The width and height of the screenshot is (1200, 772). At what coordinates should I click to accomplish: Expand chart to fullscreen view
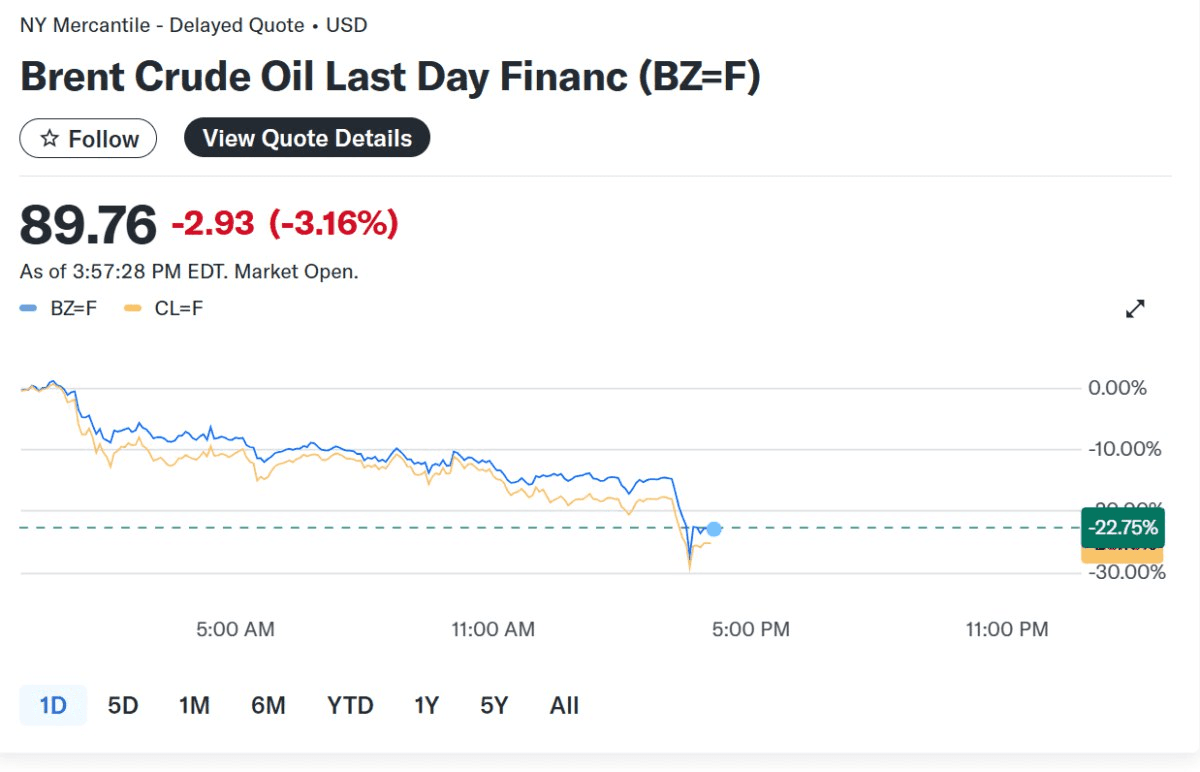coord(1135,309)
